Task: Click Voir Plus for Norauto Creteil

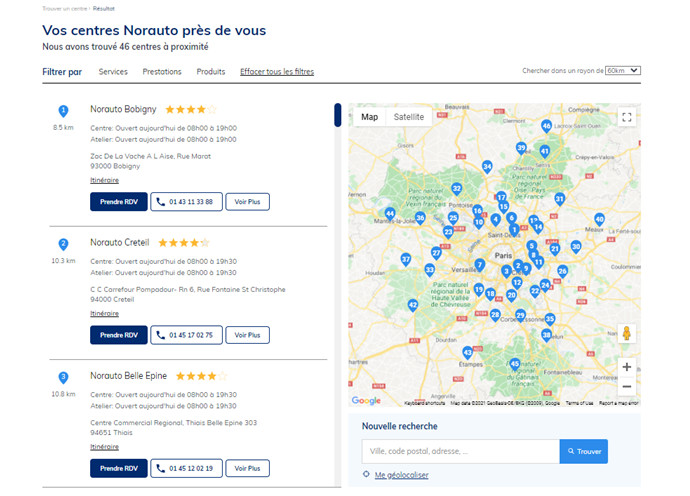Action: pyautogui.click(x=247, y=335)
